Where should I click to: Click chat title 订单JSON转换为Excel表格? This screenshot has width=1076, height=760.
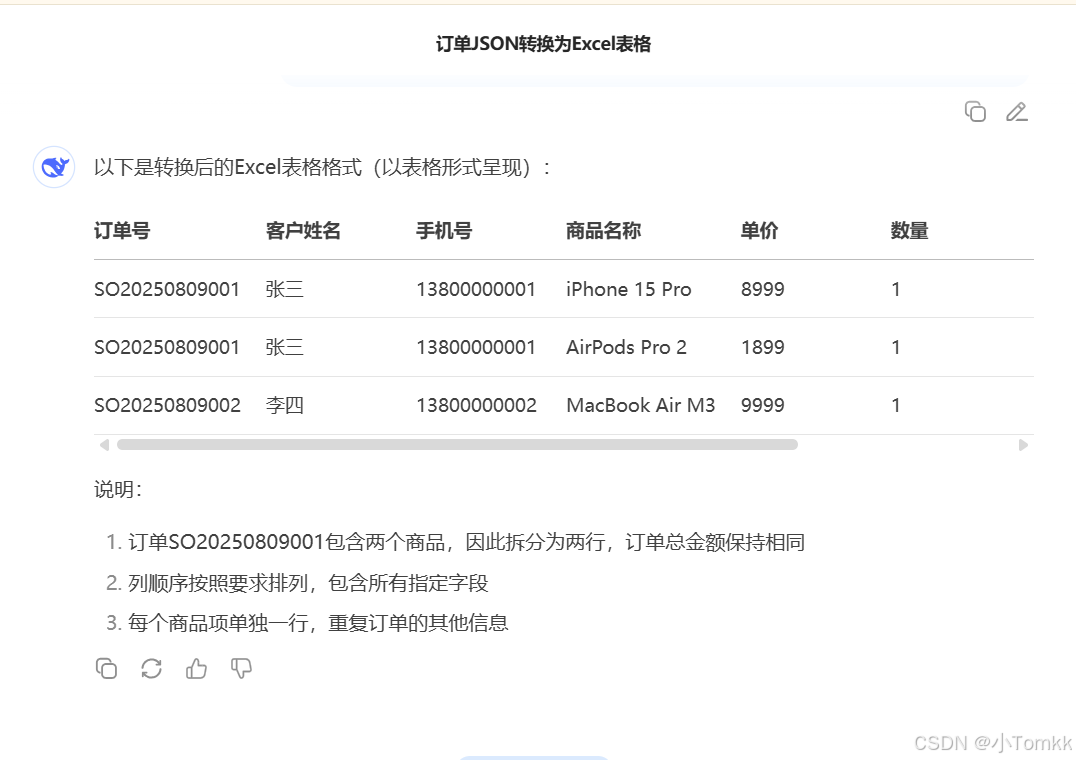coord(543,44)
